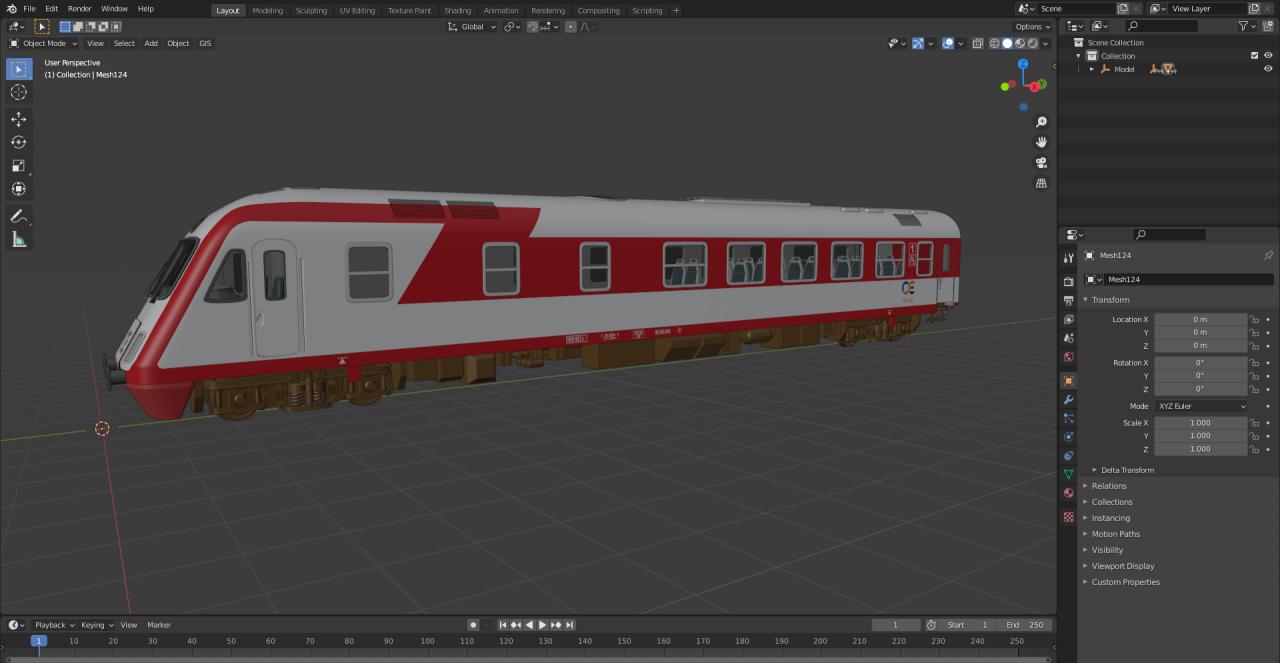
Task: Click the Location X input field
Action: (1200, 319)
